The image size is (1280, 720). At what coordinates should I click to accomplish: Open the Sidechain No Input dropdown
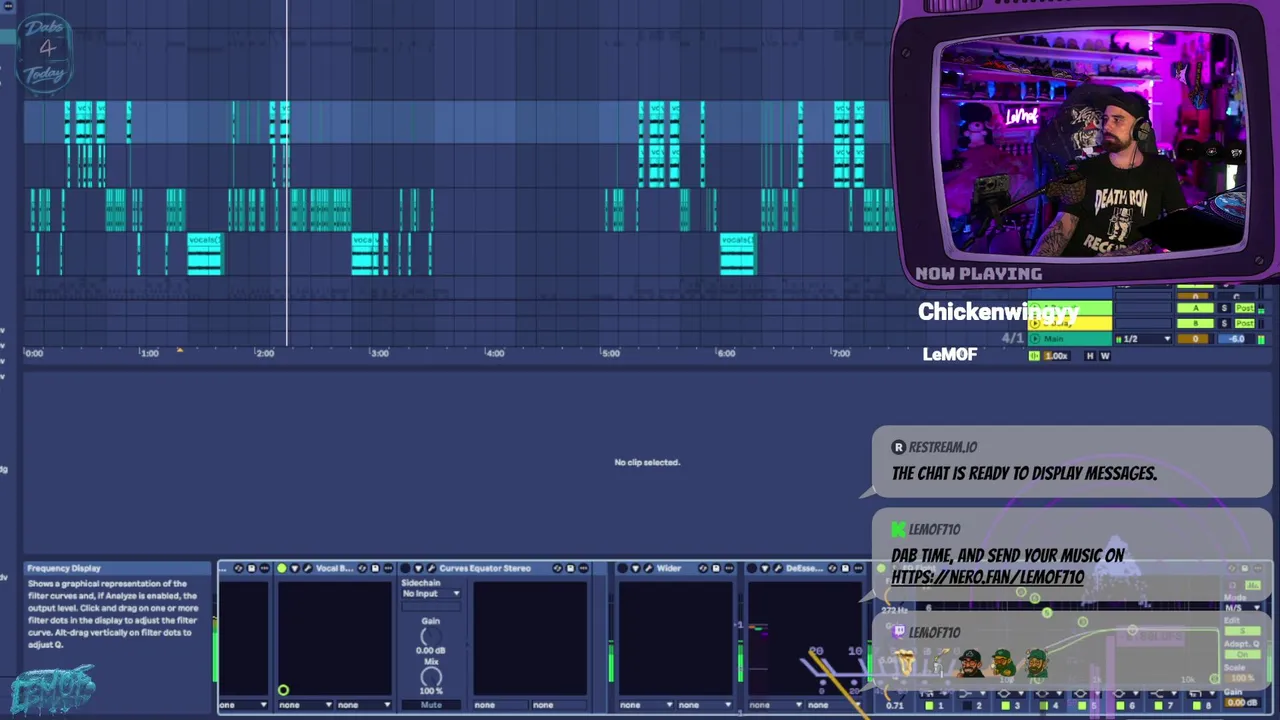431,594
